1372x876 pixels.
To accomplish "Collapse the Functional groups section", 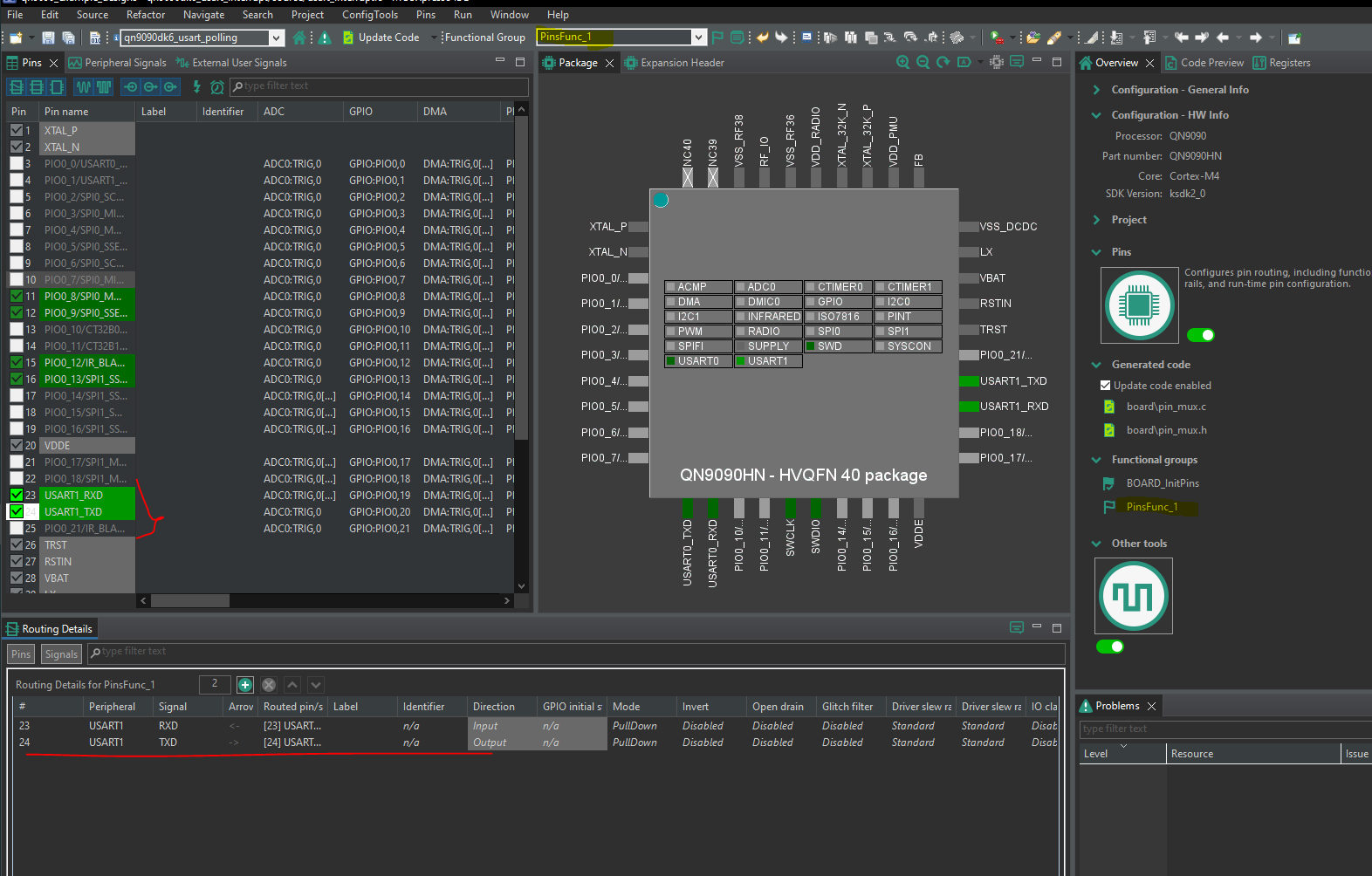I will pos(1096,460).
